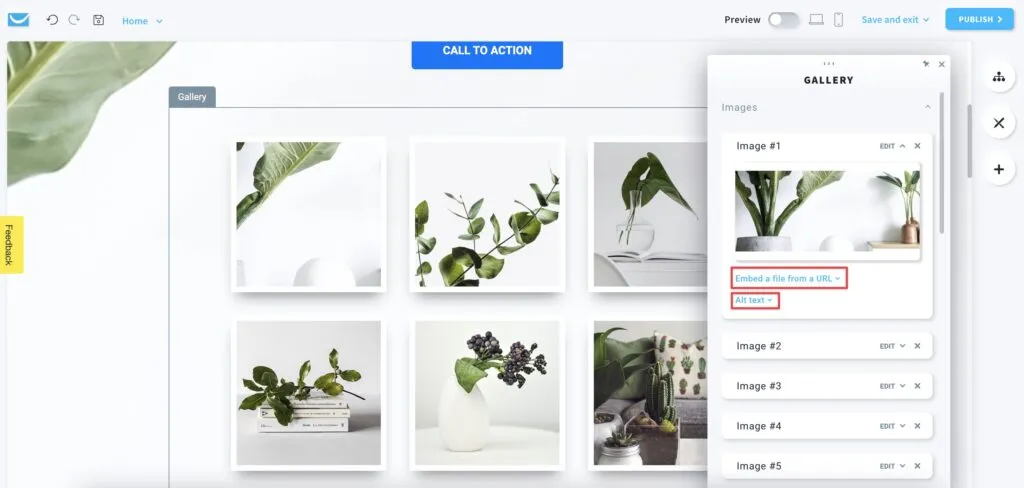The height and width of the screenshot is (488, 1024).
Task: Switch to mobile view icon
Action: click(x=839, y=20)
